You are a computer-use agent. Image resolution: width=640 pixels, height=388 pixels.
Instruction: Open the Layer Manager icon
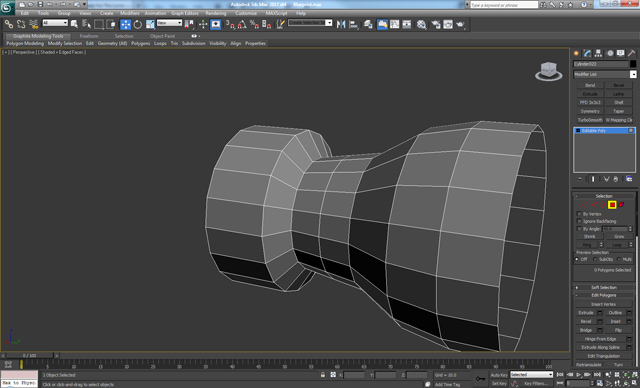(368, 24)
